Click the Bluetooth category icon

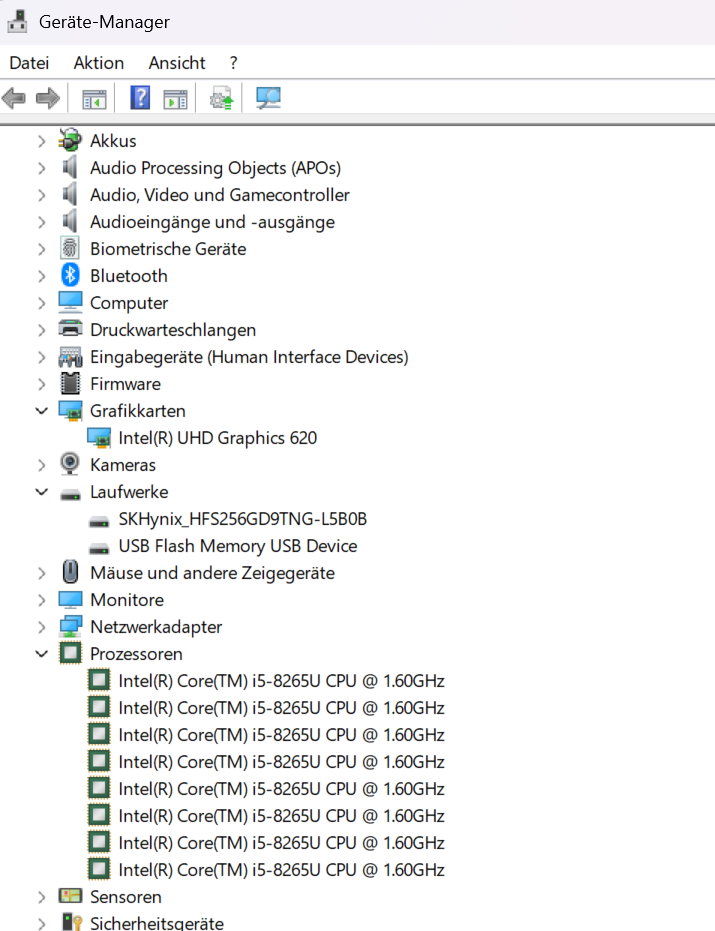[70, 275]
